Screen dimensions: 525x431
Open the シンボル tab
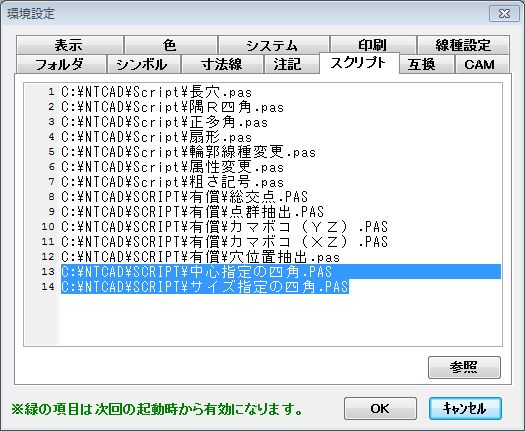click(x=143, y=64)
